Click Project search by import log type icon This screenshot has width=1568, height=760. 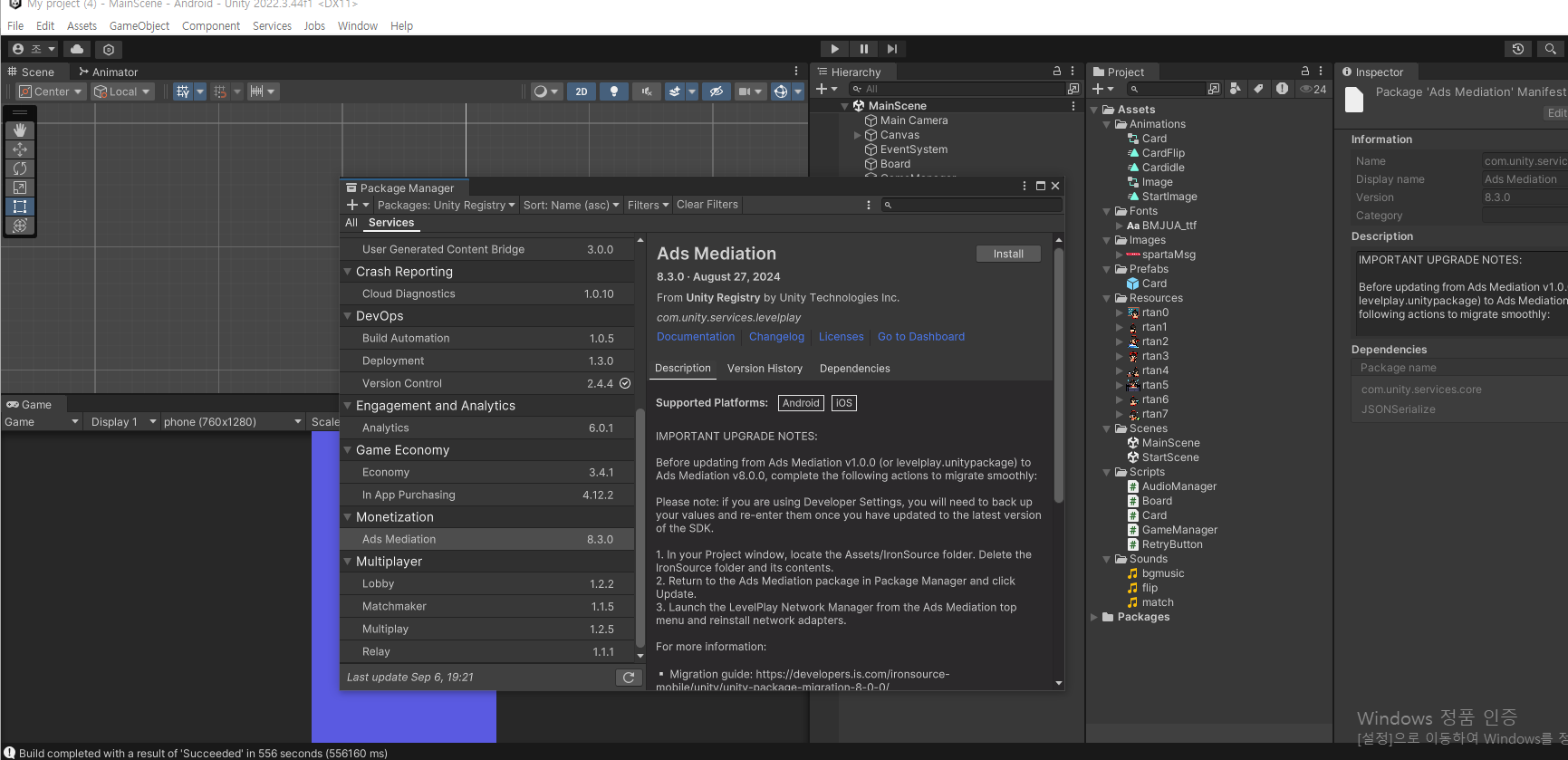click(x=1282, y=89)
